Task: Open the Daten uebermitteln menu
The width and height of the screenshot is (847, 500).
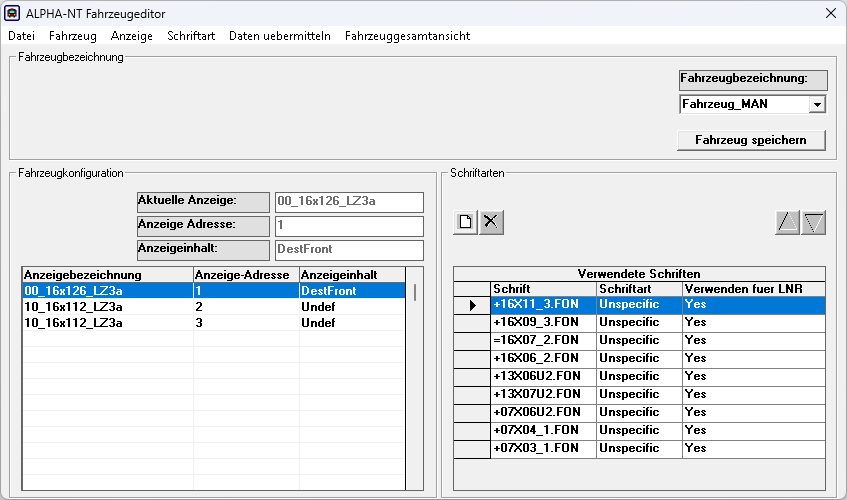Action: [280, 36]
